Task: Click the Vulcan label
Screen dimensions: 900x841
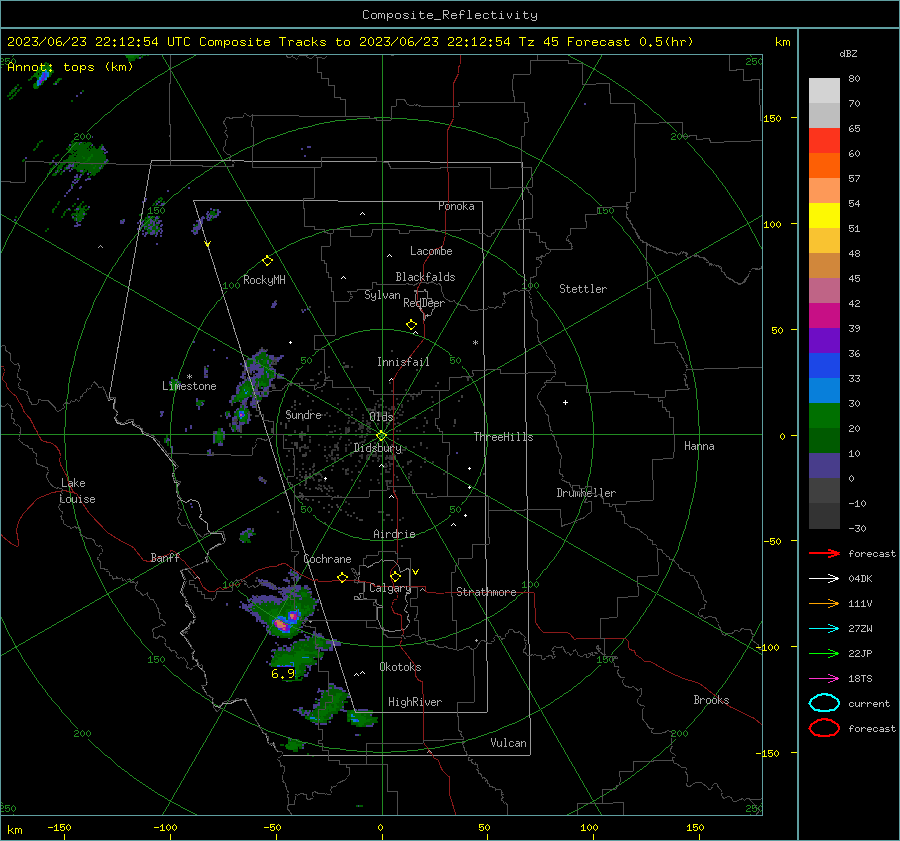Action: point(508,743)
